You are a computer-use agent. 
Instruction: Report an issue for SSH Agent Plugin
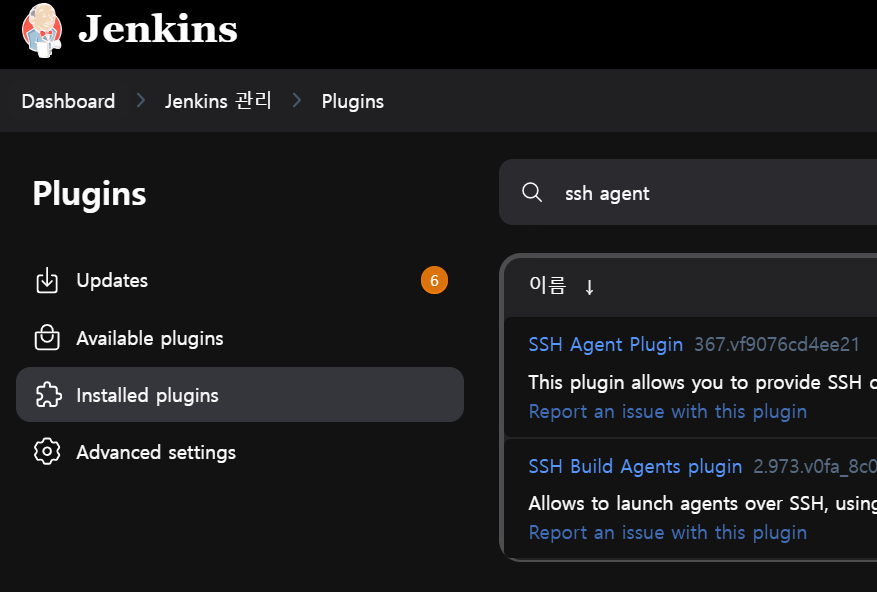click(668, 411)
